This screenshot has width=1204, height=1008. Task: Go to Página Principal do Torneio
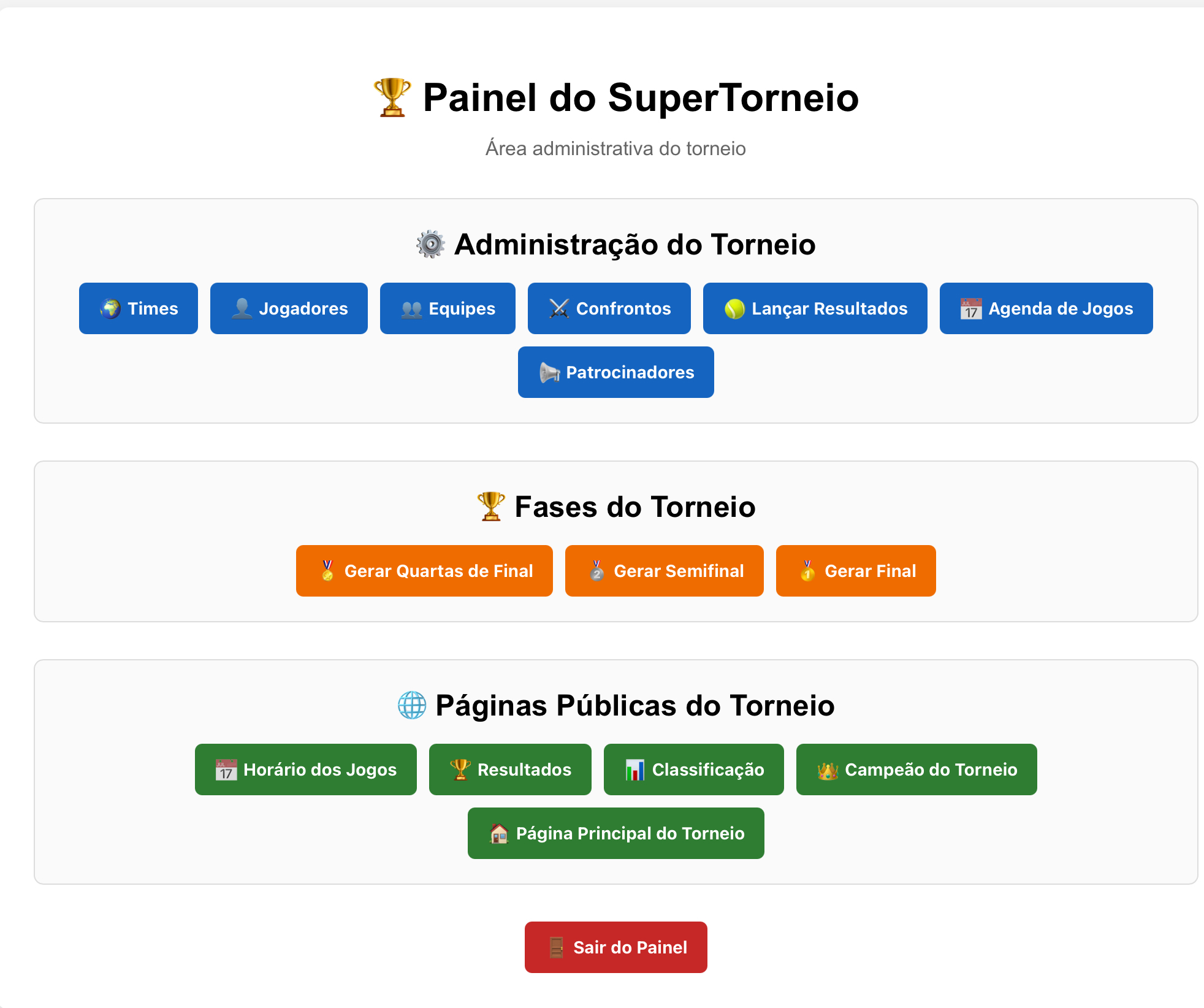click(x=615, y=833)
